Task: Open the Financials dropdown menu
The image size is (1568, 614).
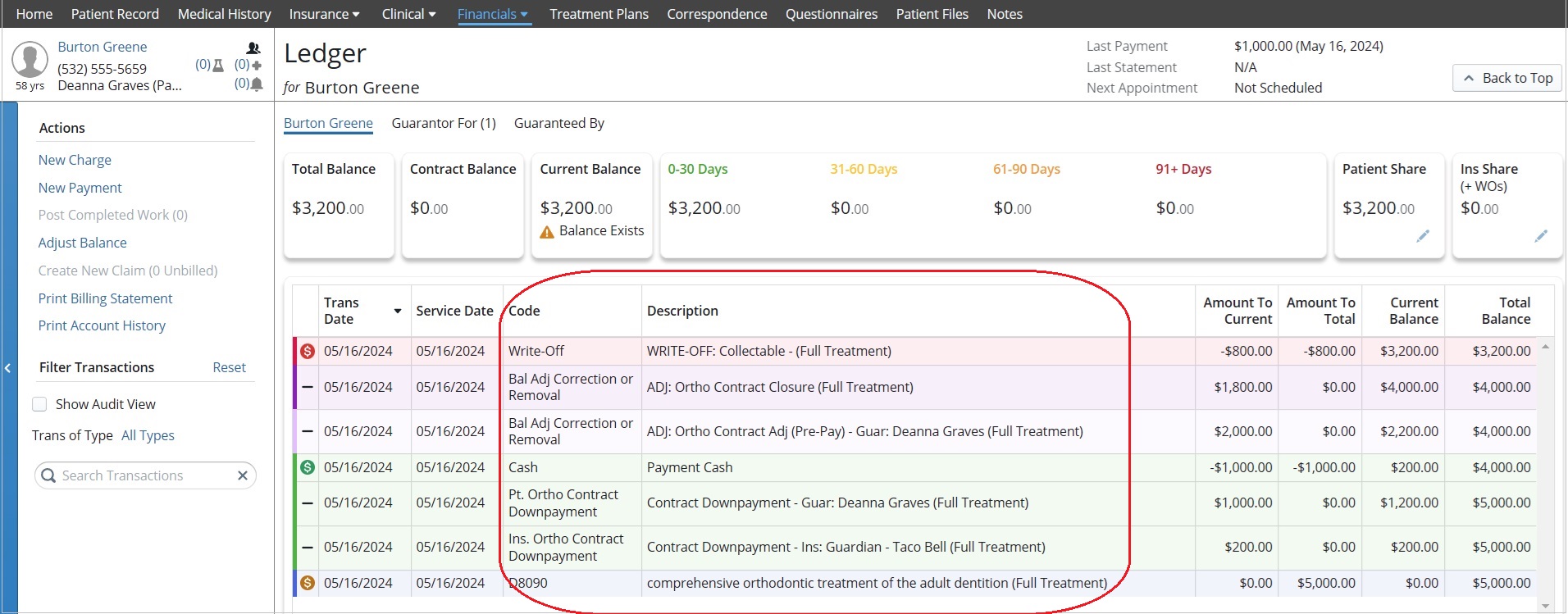Action: [493, 14]
